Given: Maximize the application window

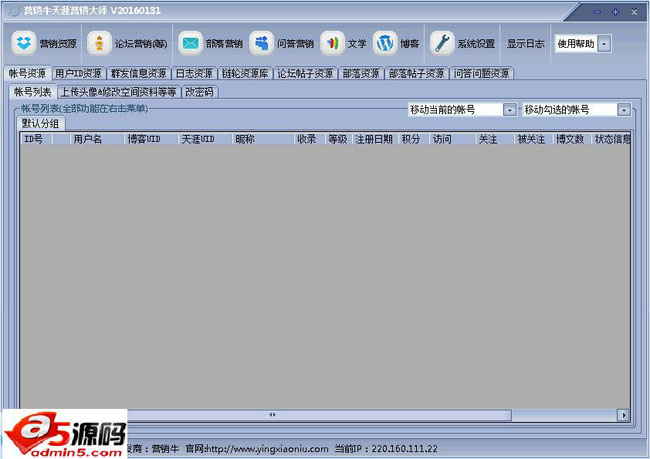Looking at the screenshot, I should (616, 12).
